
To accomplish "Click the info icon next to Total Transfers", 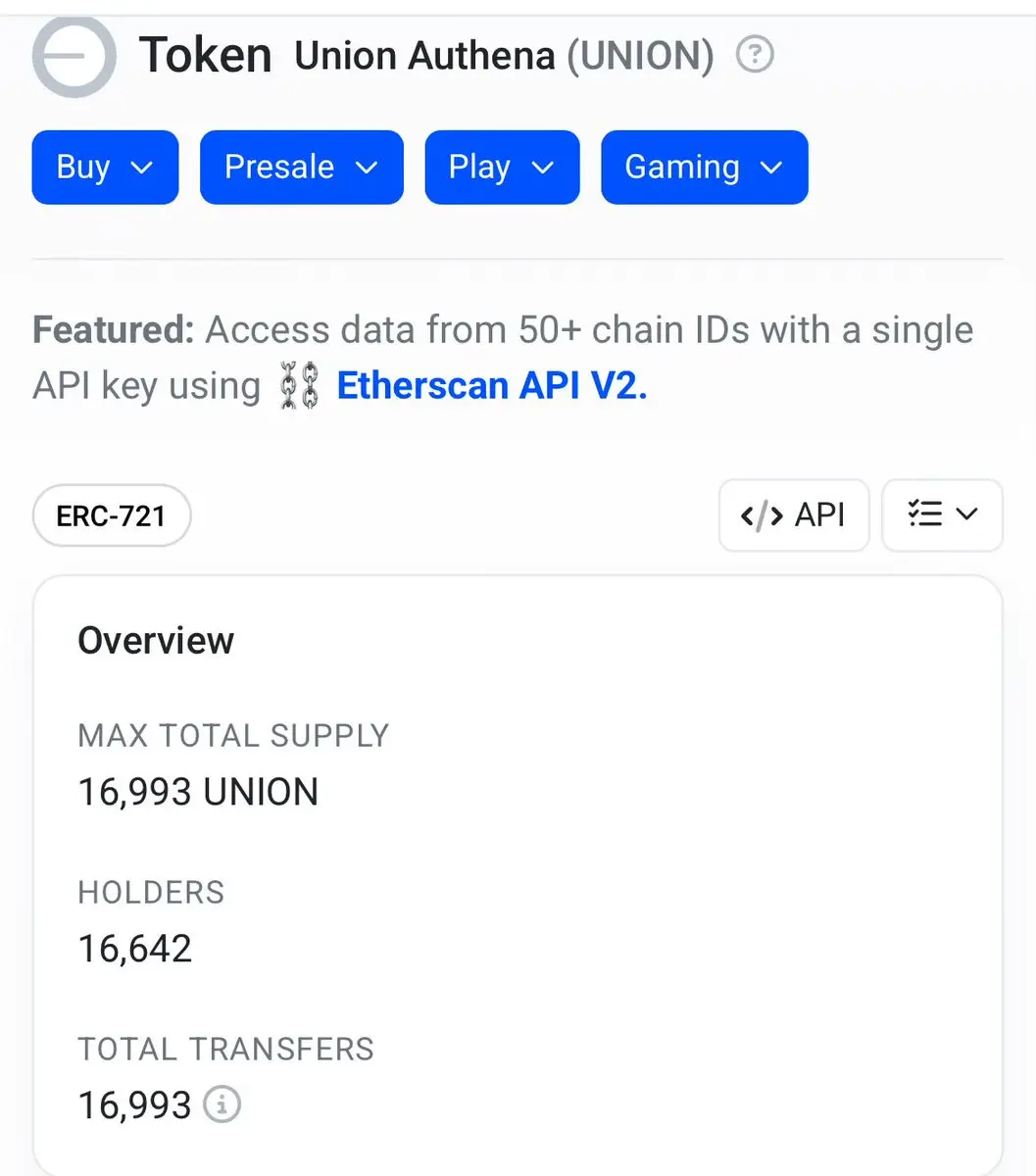I will pyautogui.click(x=222, y=1104).
